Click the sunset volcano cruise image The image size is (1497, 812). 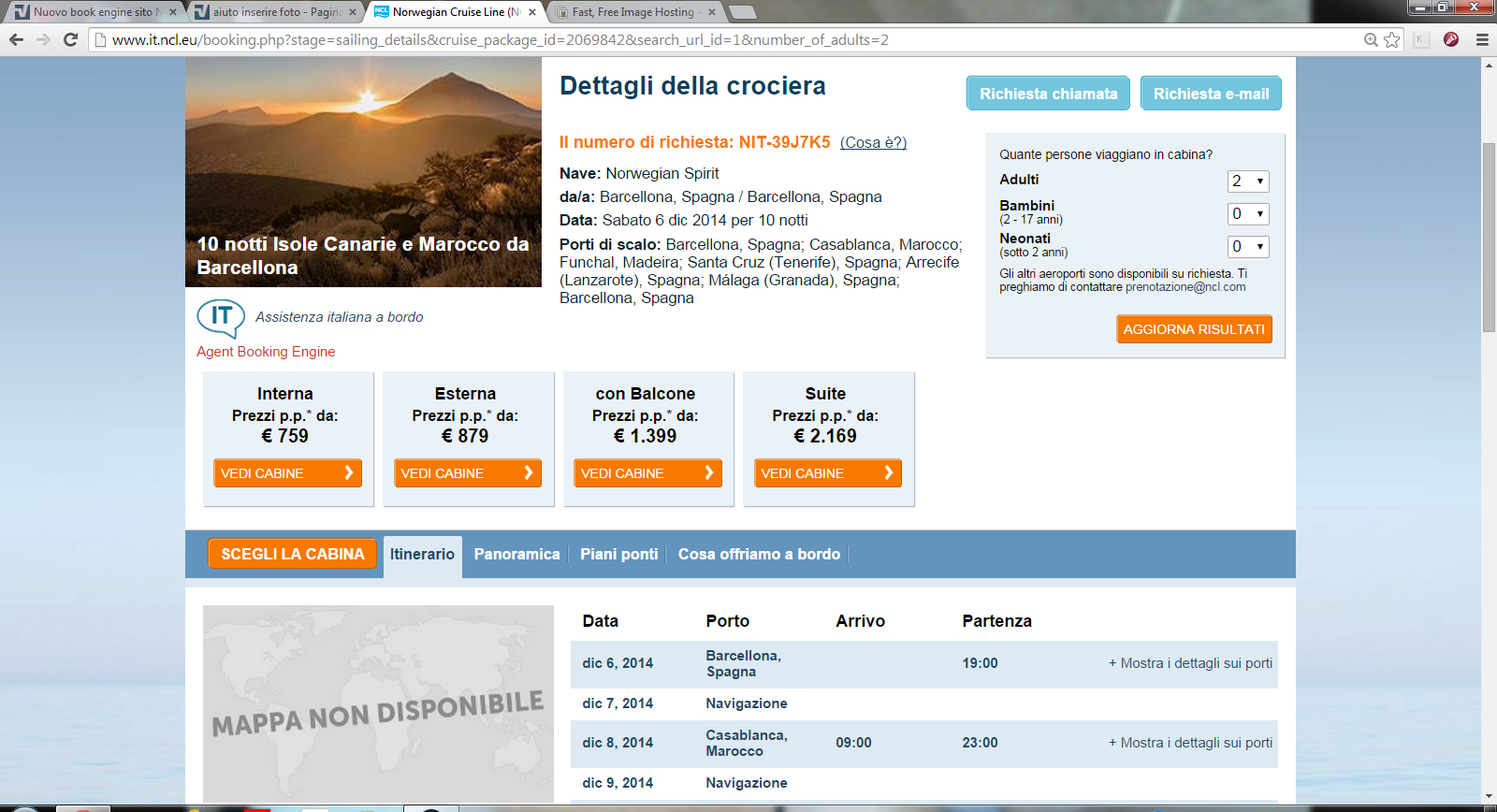pyautogui.click(x=363, y=172)
